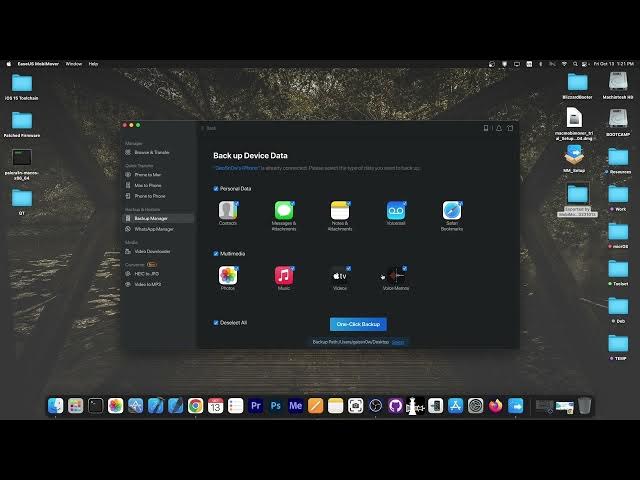Open Google Chrome from the dock
The width and height of the screenshot is (640, 480).
(196, 406)
